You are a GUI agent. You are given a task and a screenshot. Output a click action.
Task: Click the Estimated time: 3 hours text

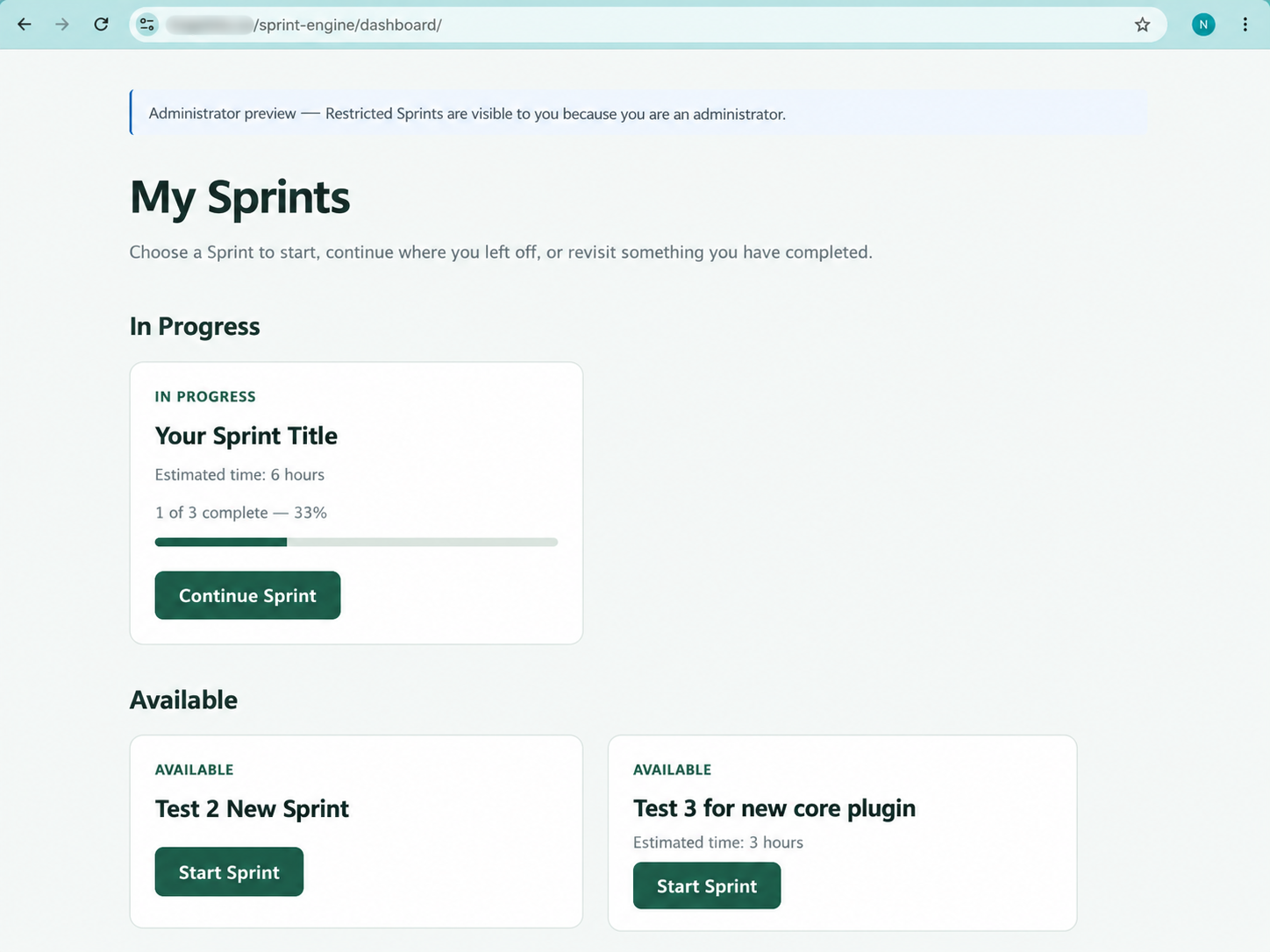(x=718, y=842)
